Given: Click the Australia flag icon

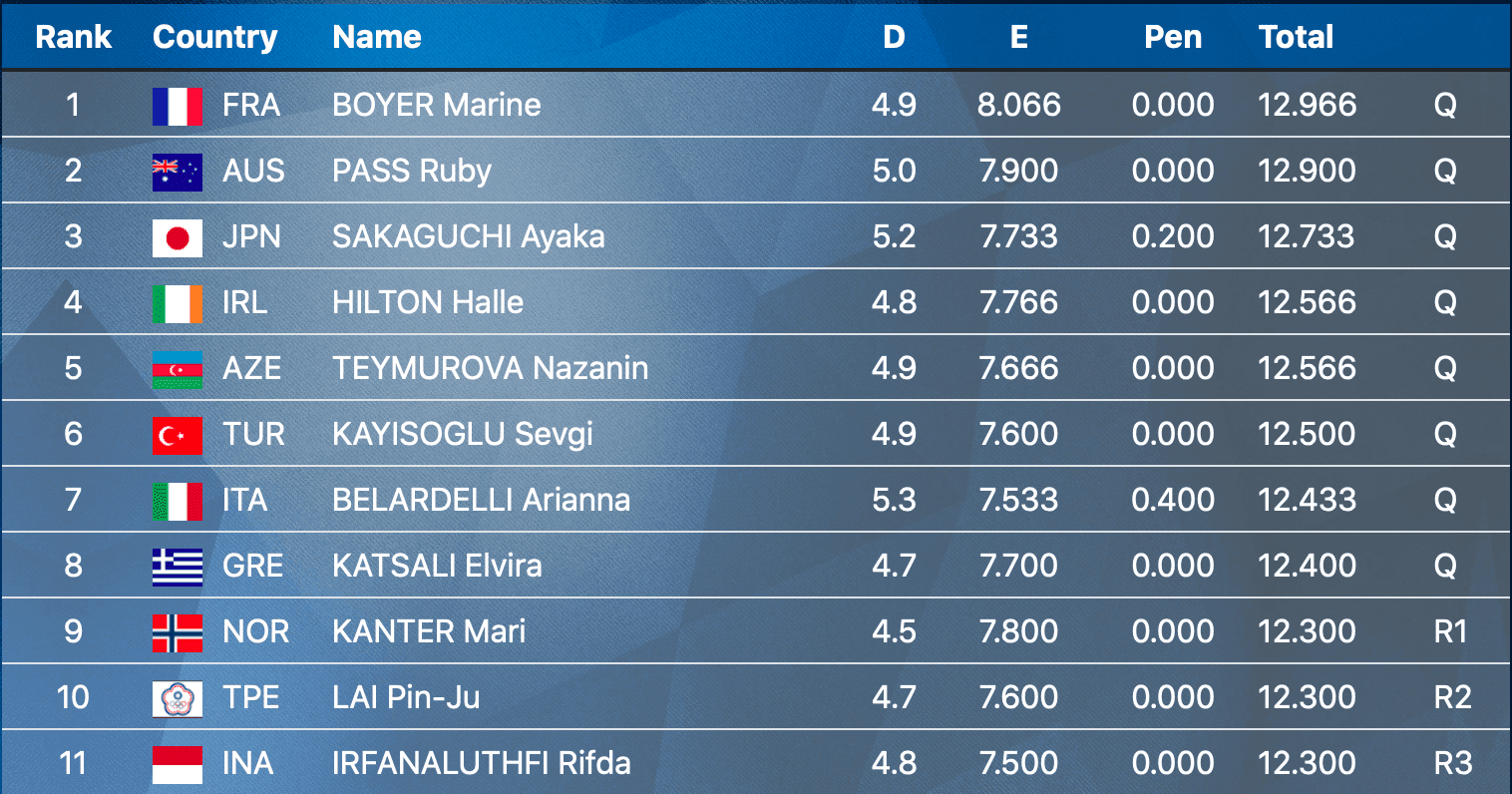Looking at the screenshot, I should point(178,172).
